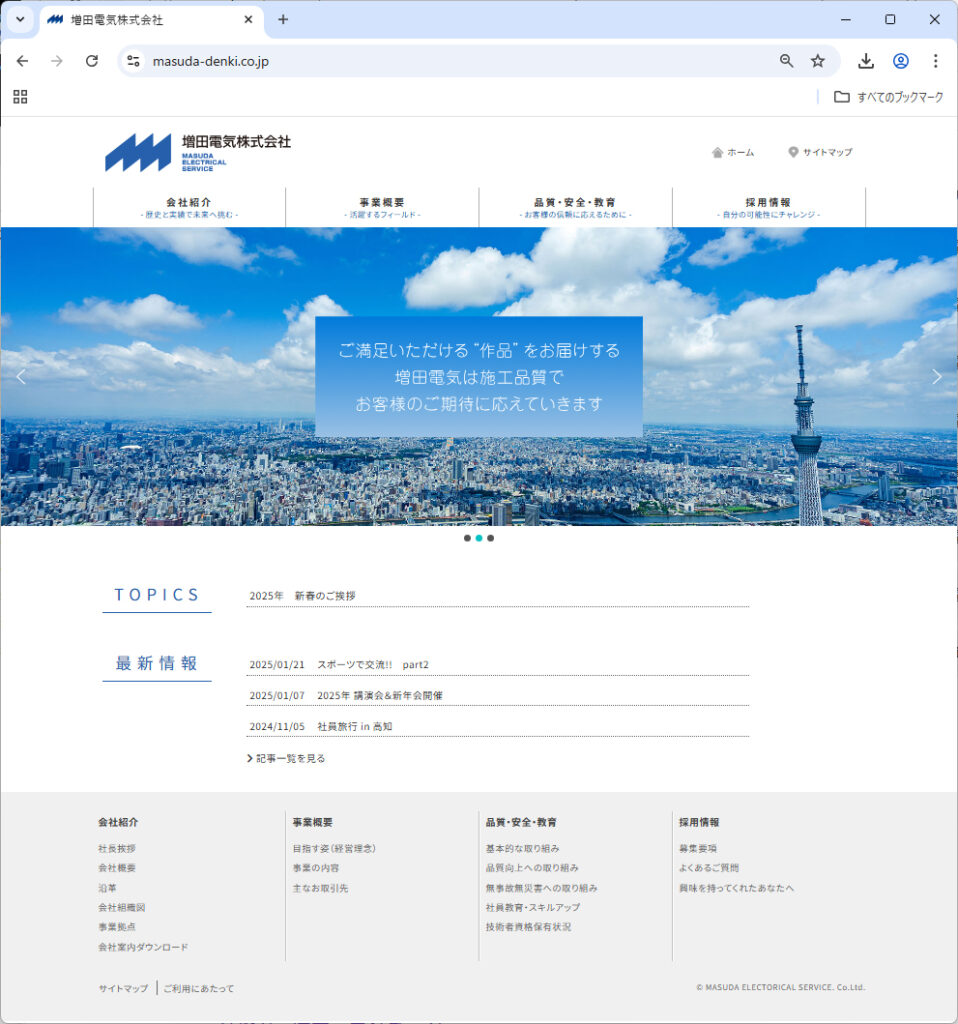Open the ご利用にあたって footer link

[x=199, y=989]
